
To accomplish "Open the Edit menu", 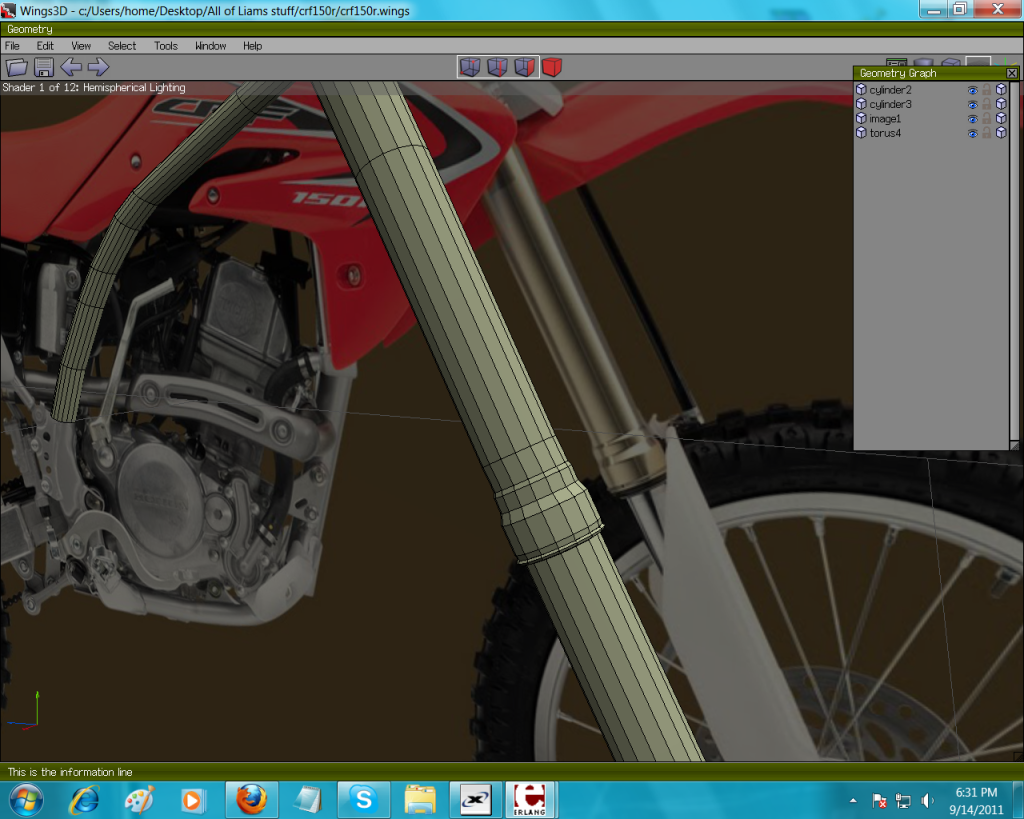I will click(x=45, y=46).
